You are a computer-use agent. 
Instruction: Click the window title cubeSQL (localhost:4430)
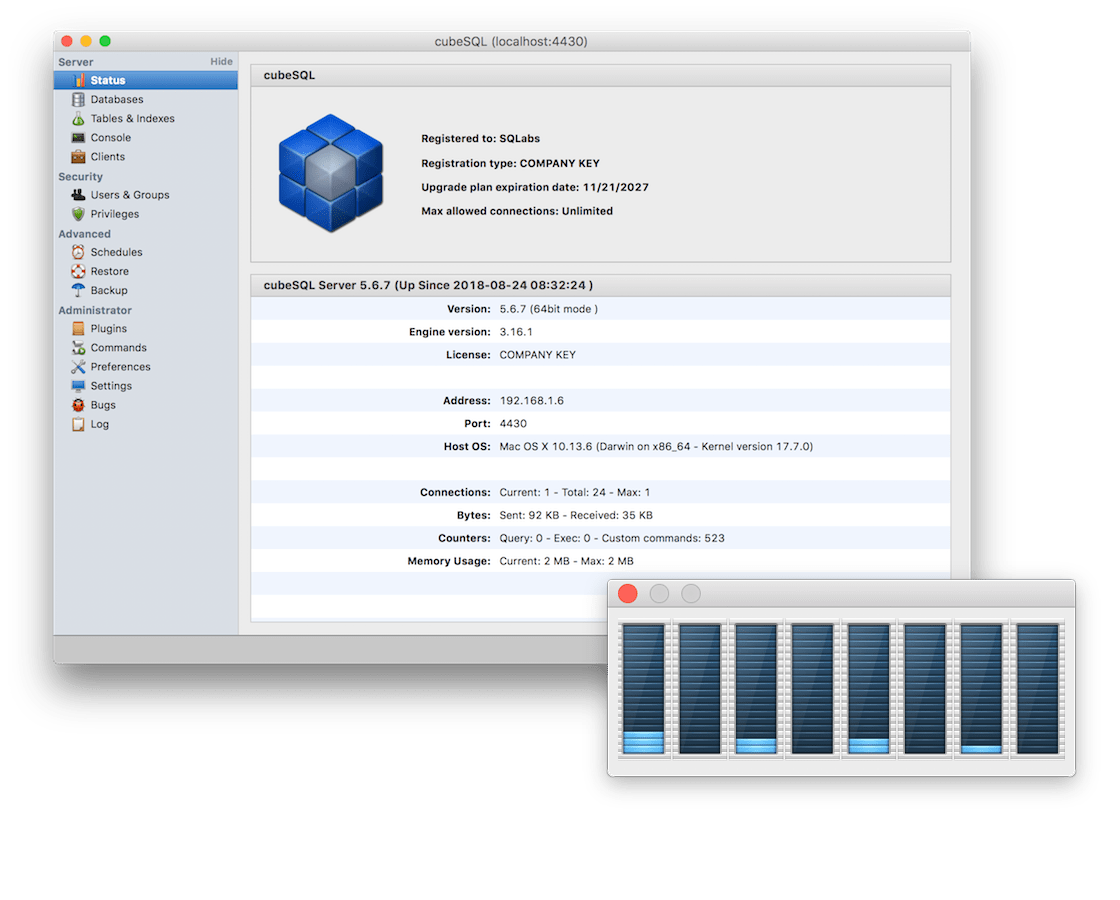[511, 41]
